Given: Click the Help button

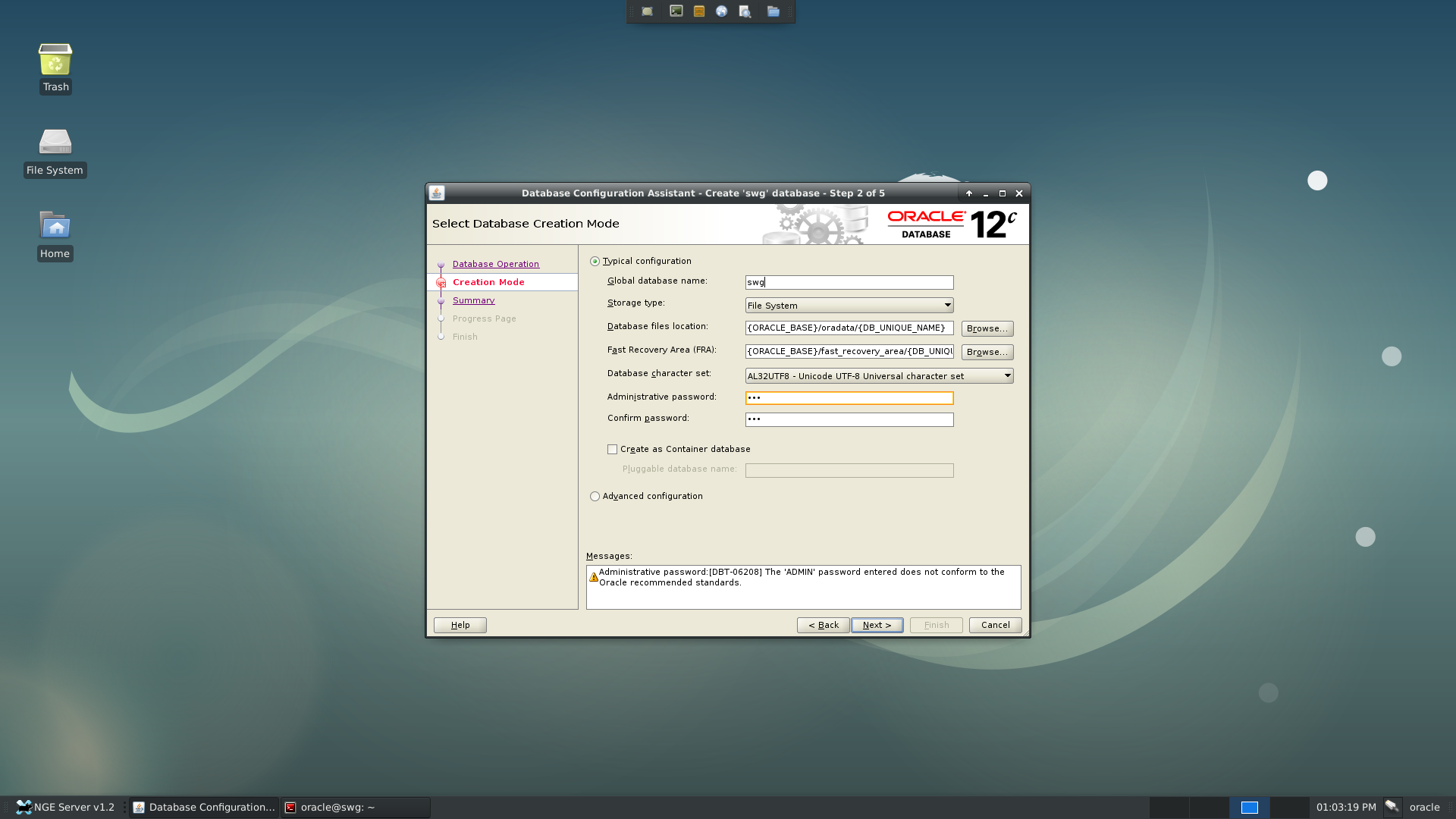Looking at the screenshot, I should (460, 625).
